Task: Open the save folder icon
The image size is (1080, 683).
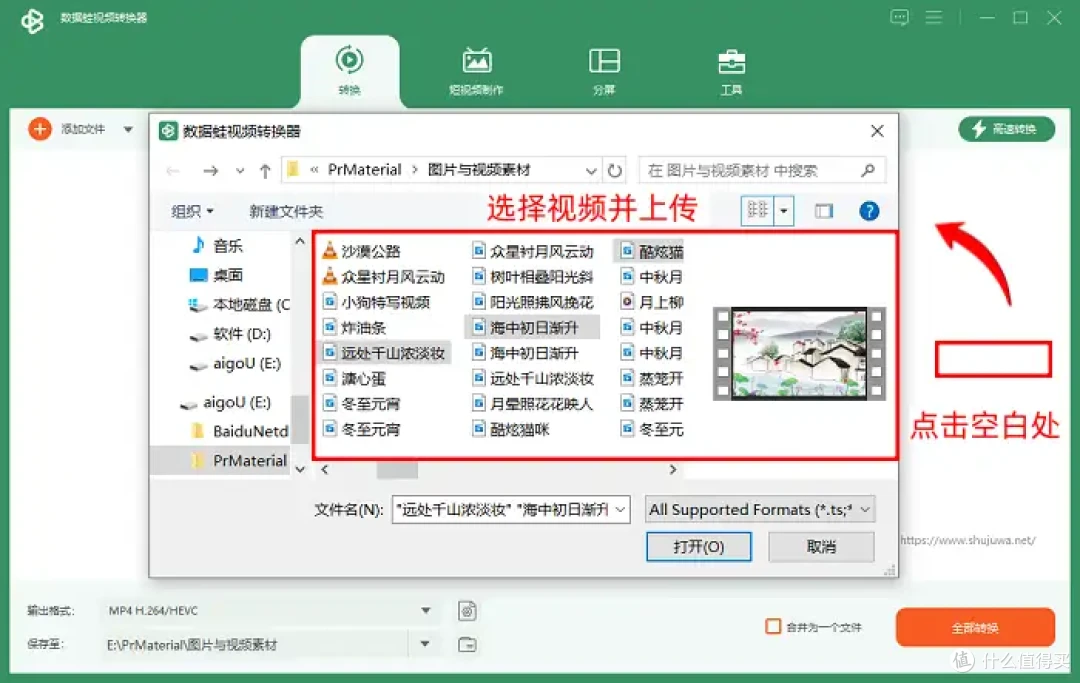Action: coord(467,644)
